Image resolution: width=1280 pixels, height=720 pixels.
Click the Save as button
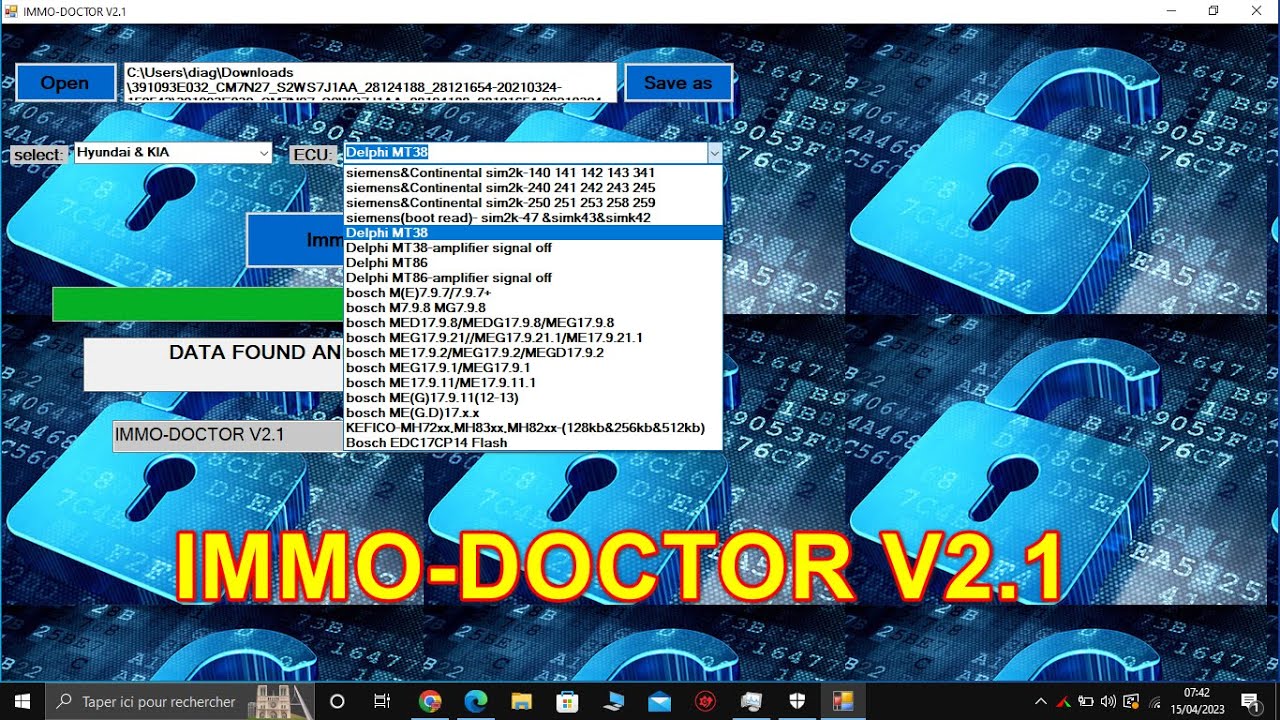pos(678,83)
